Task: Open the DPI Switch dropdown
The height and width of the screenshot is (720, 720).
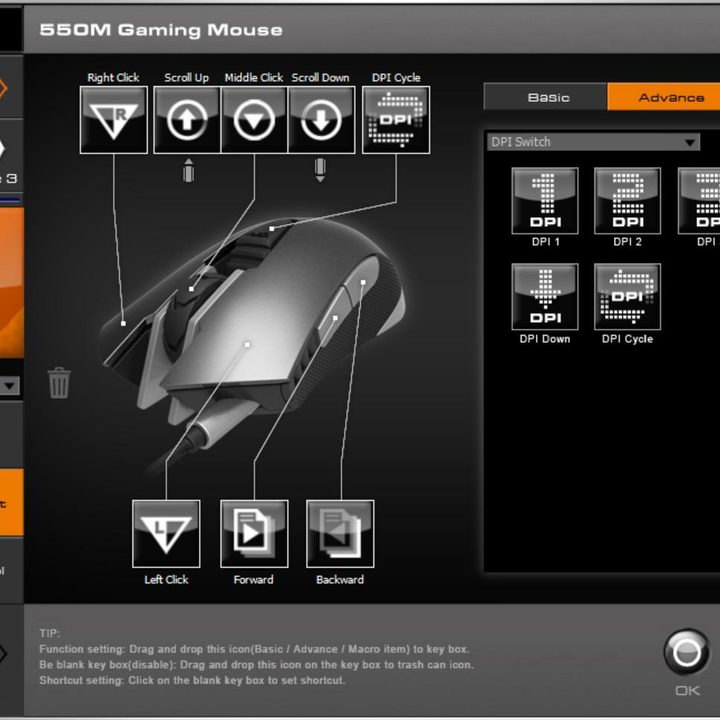Action: (593, 142)
